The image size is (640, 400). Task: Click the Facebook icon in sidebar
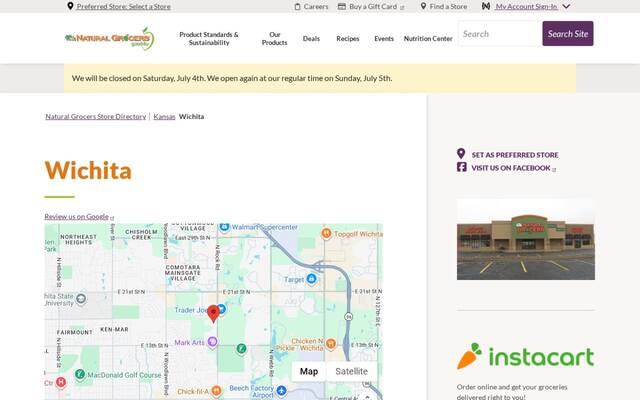point(462,167)
